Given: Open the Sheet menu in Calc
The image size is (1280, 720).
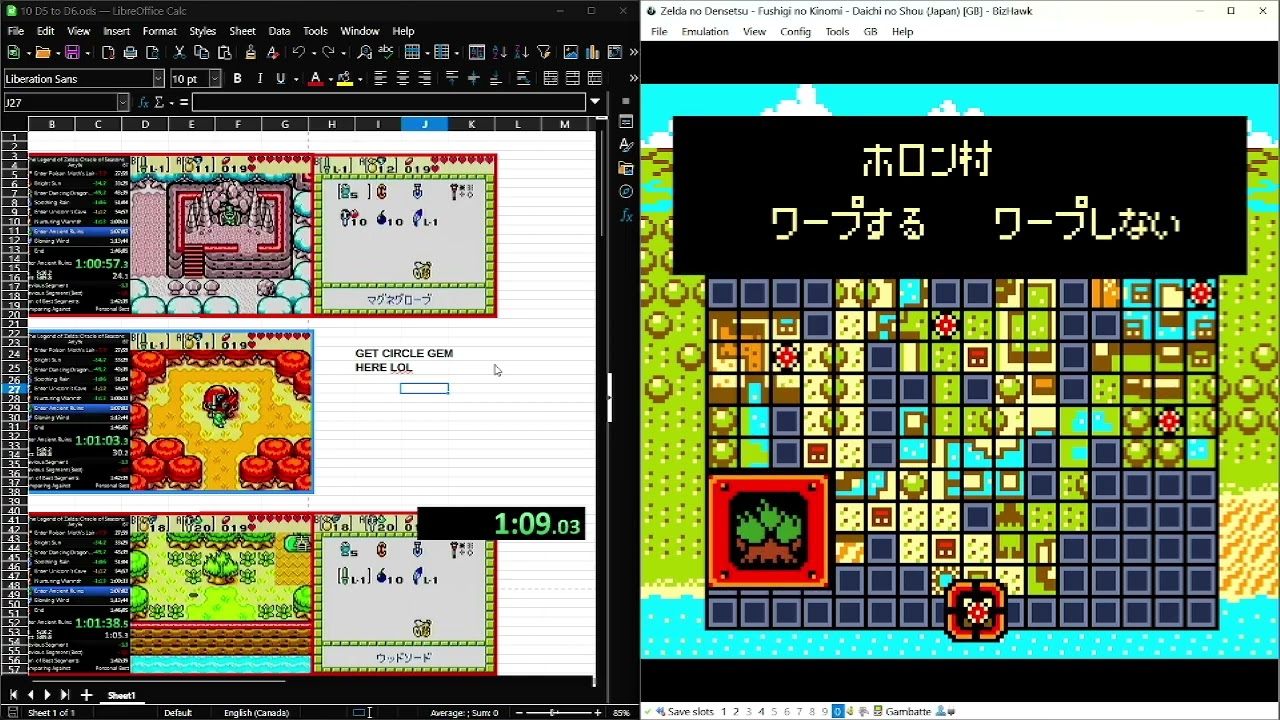Looking at the screenshot, I should (x=243, y=31).
